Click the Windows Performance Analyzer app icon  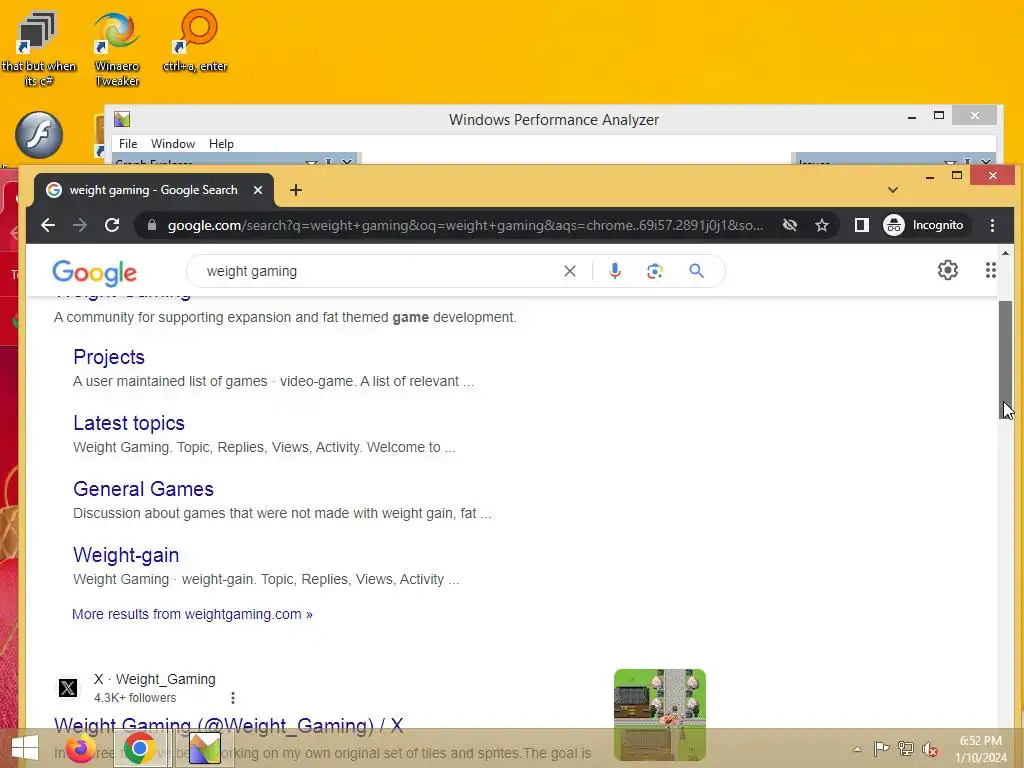[122, 119]
